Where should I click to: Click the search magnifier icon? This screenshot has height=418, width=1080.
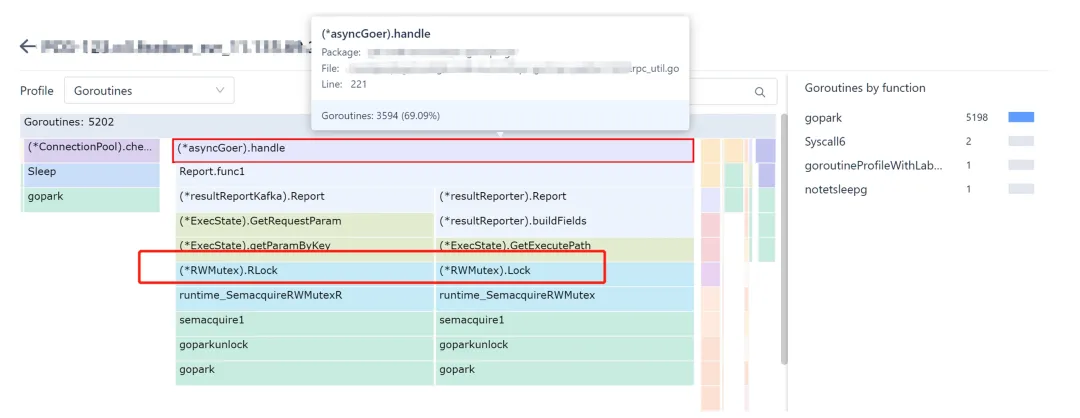click(760, 91)
